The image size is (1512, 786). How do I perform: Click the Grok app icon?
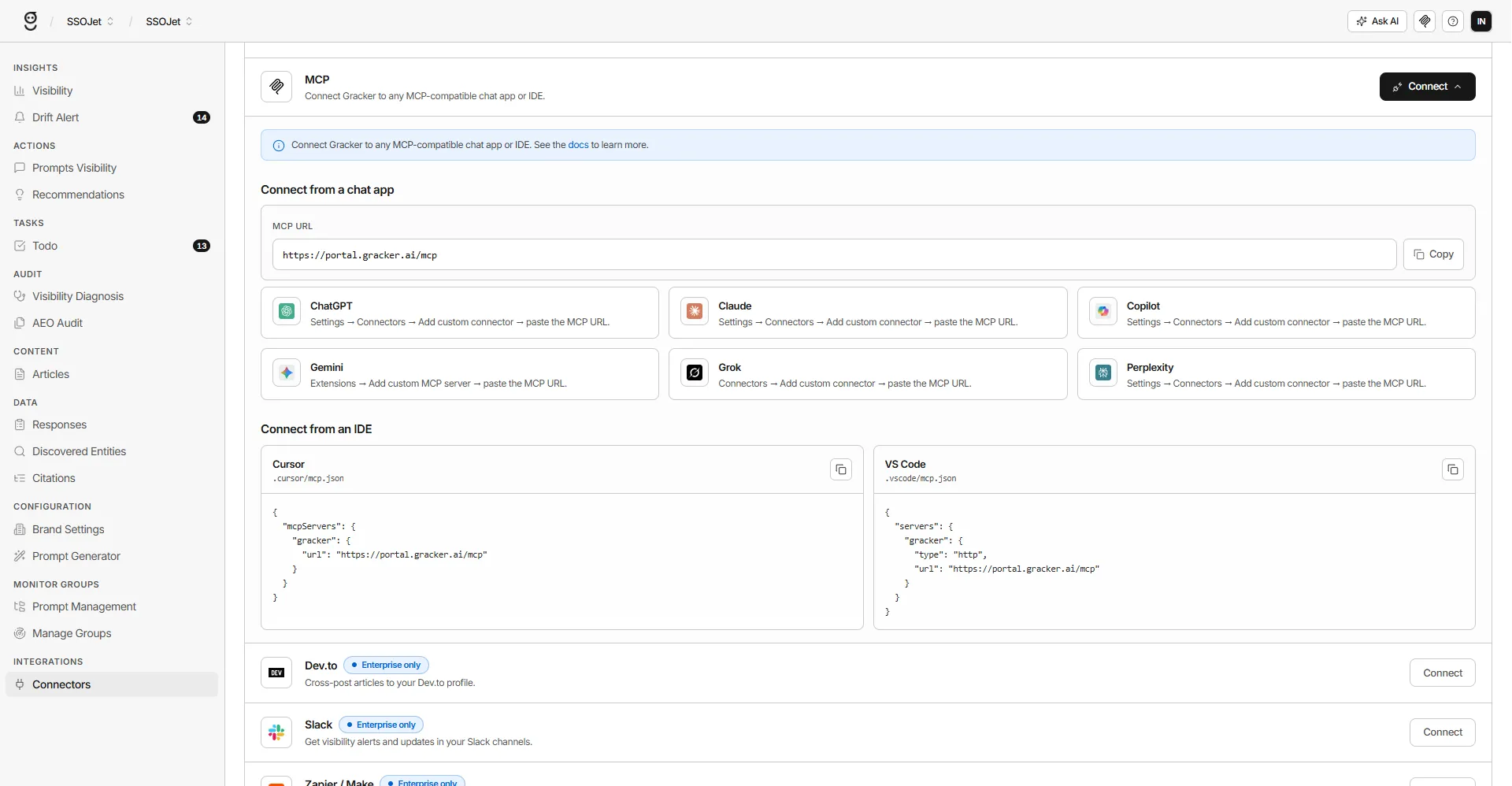pos(695,373)
